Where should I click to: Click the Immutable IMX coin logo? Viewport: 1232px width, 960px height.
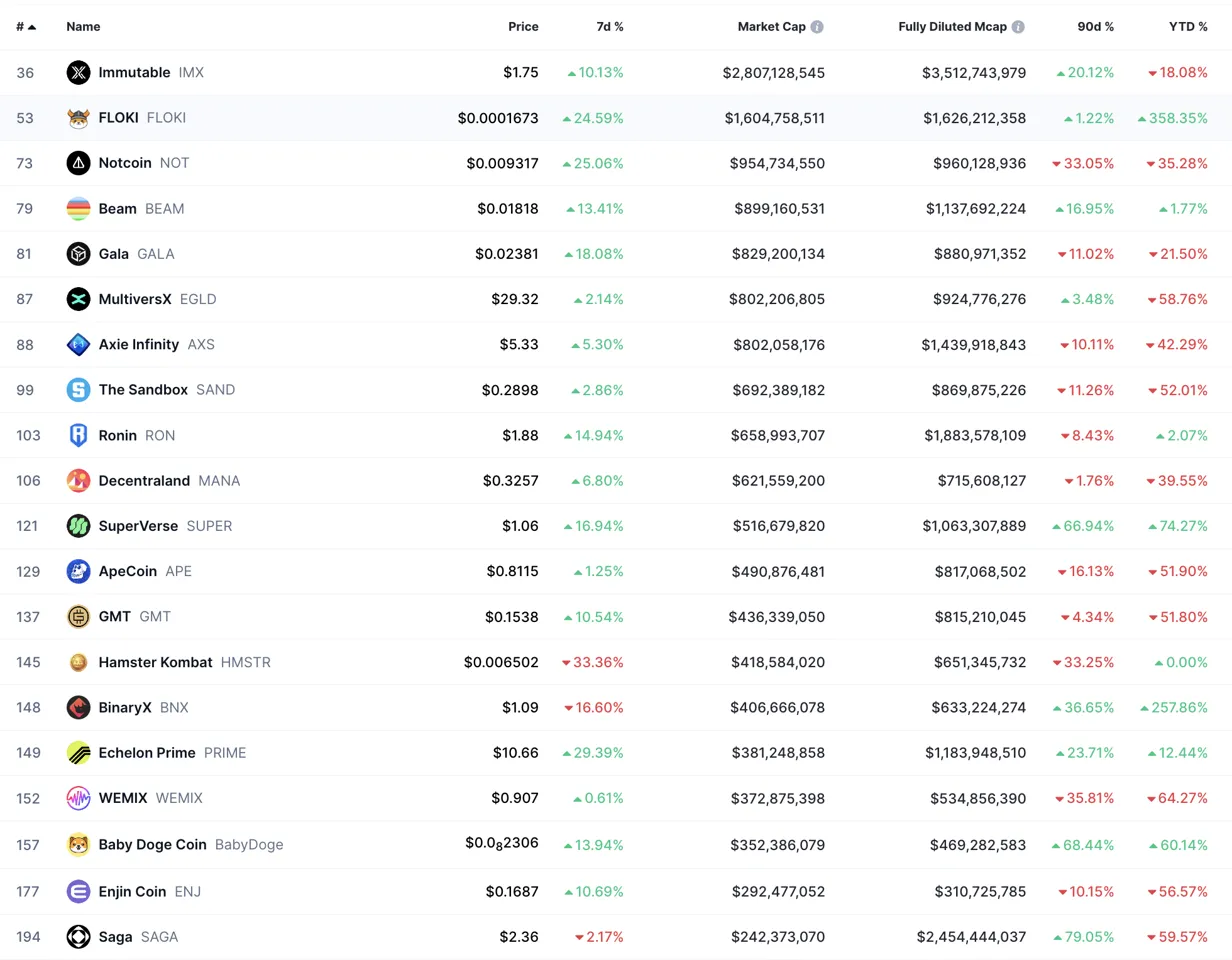coord(78,72)
